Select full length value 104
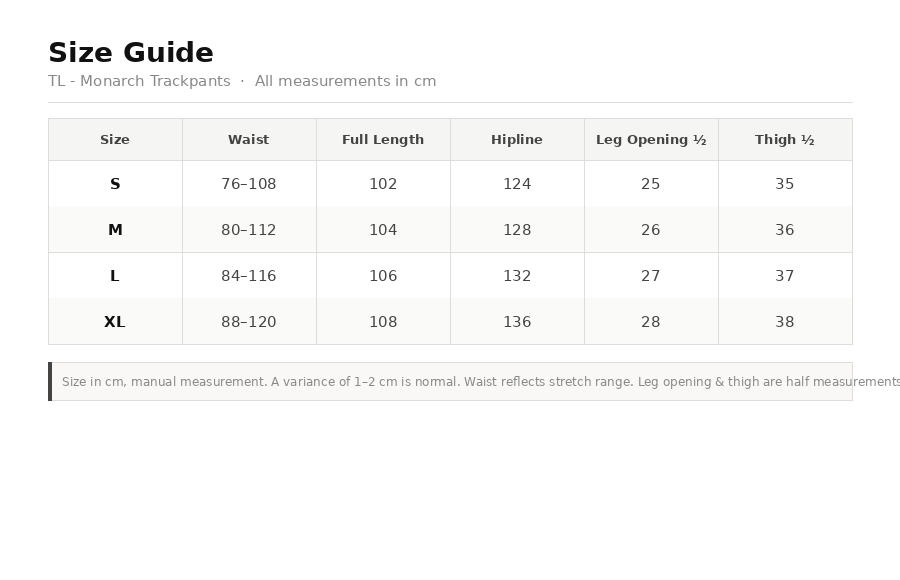The image size is (900, 580). [x=383, y=230]
